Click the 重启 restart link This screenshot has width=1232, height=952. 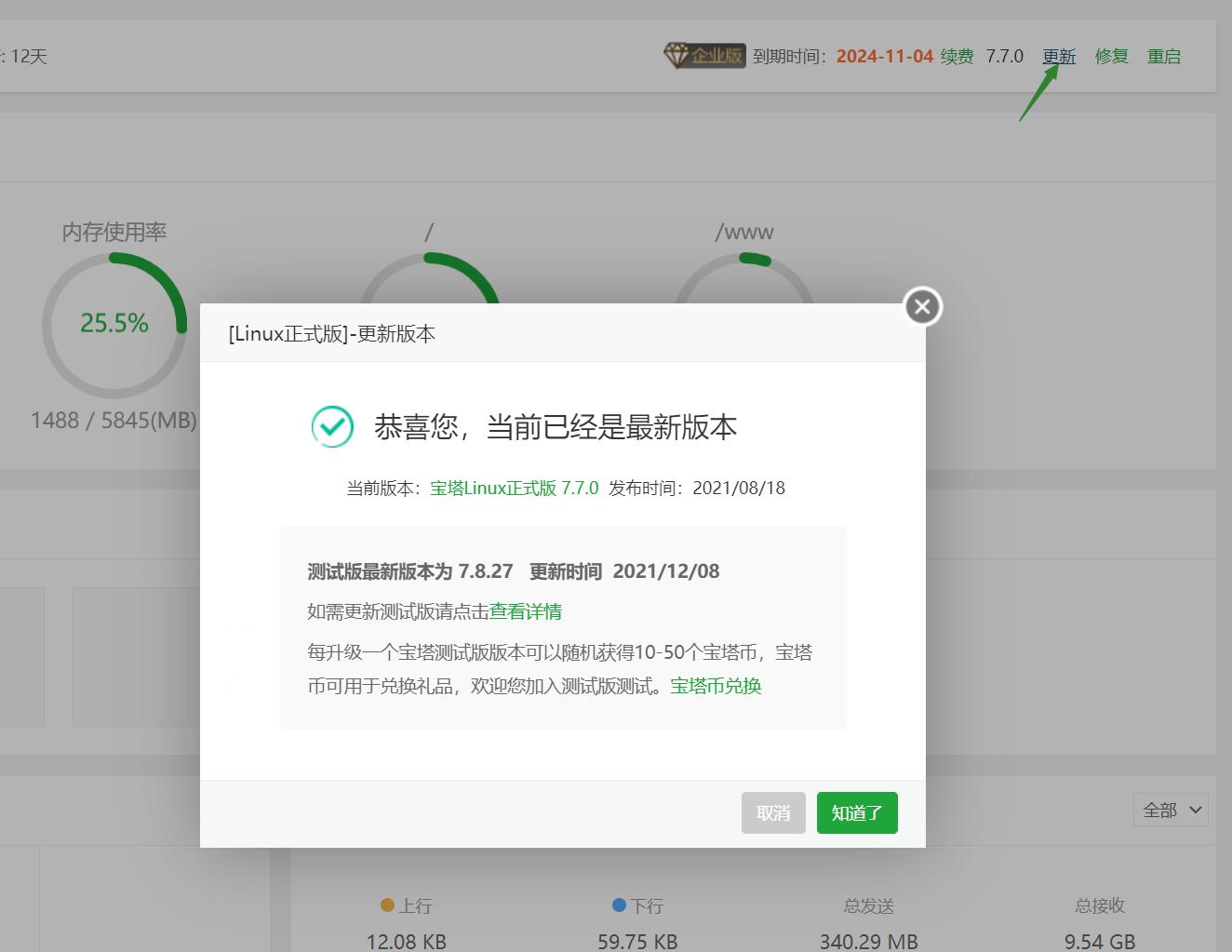1163,56
